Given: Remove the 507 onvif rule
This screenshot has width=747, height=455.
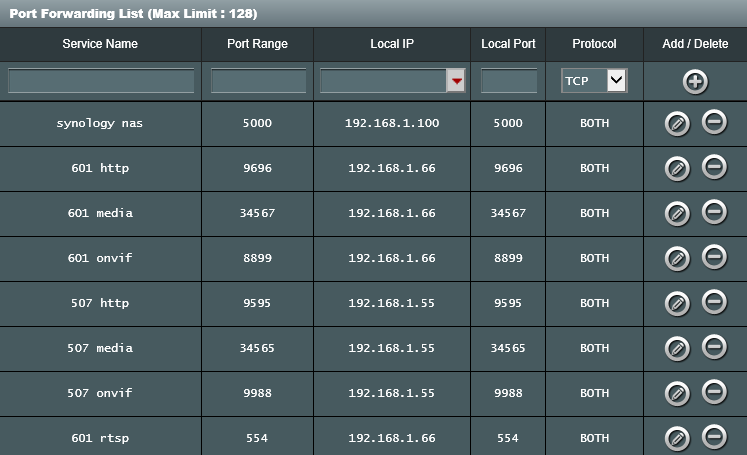Looking at the screenshot, I should tap(714, 392).
